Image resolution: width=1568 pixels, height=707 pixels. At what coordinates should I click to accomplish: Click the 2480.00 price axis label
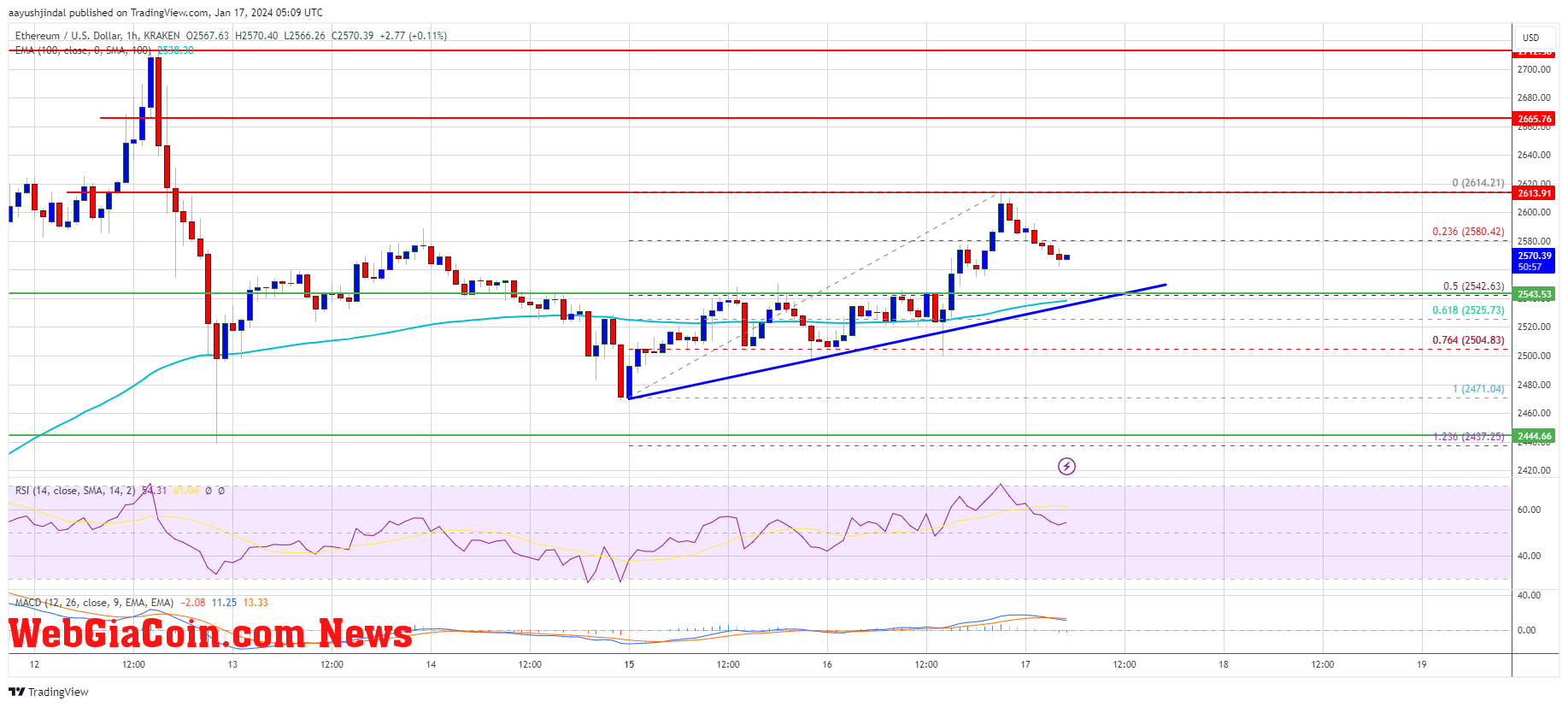pos(1534,385)
